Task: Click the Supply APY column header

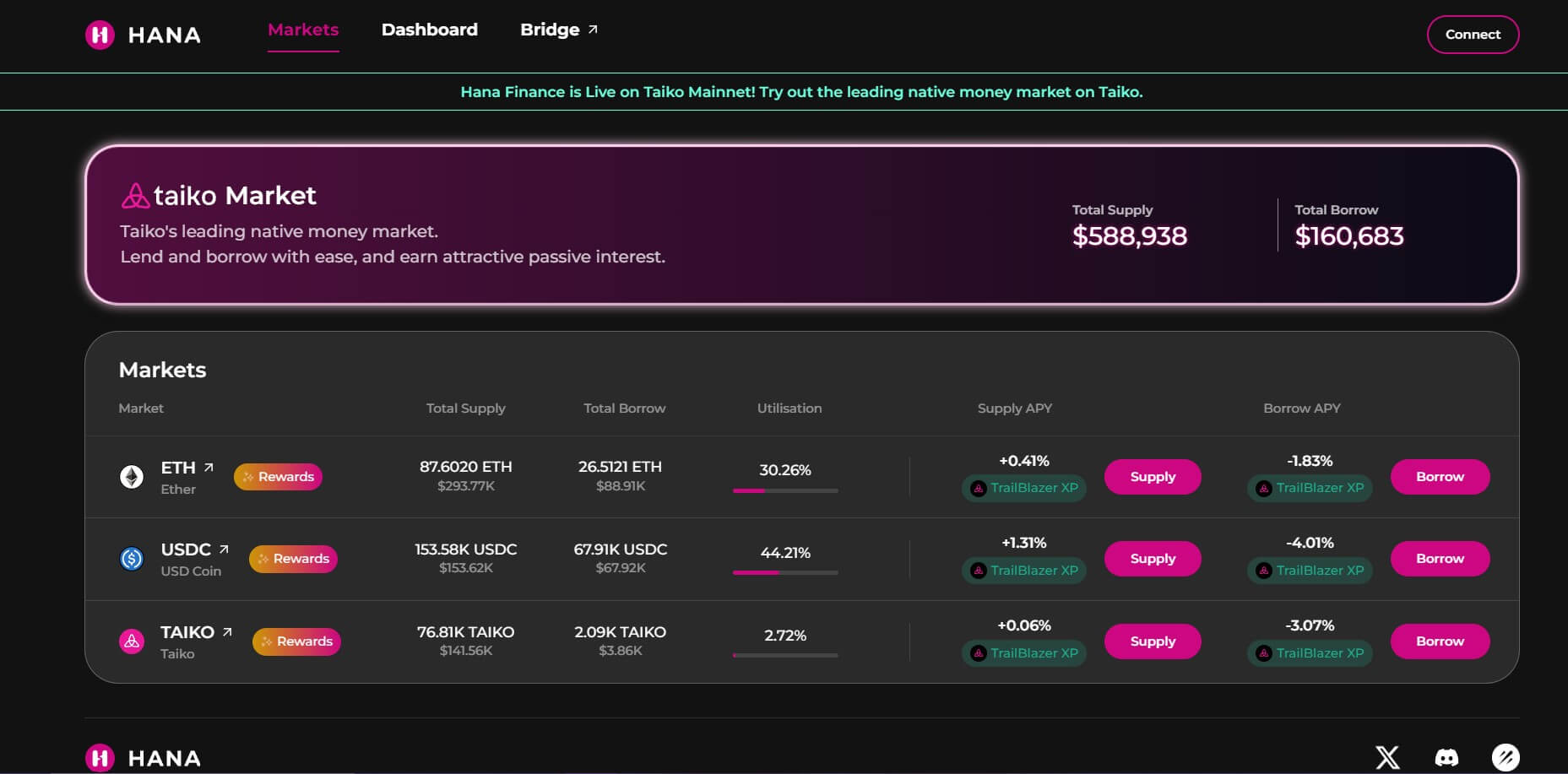Action: coord(1015,409)
